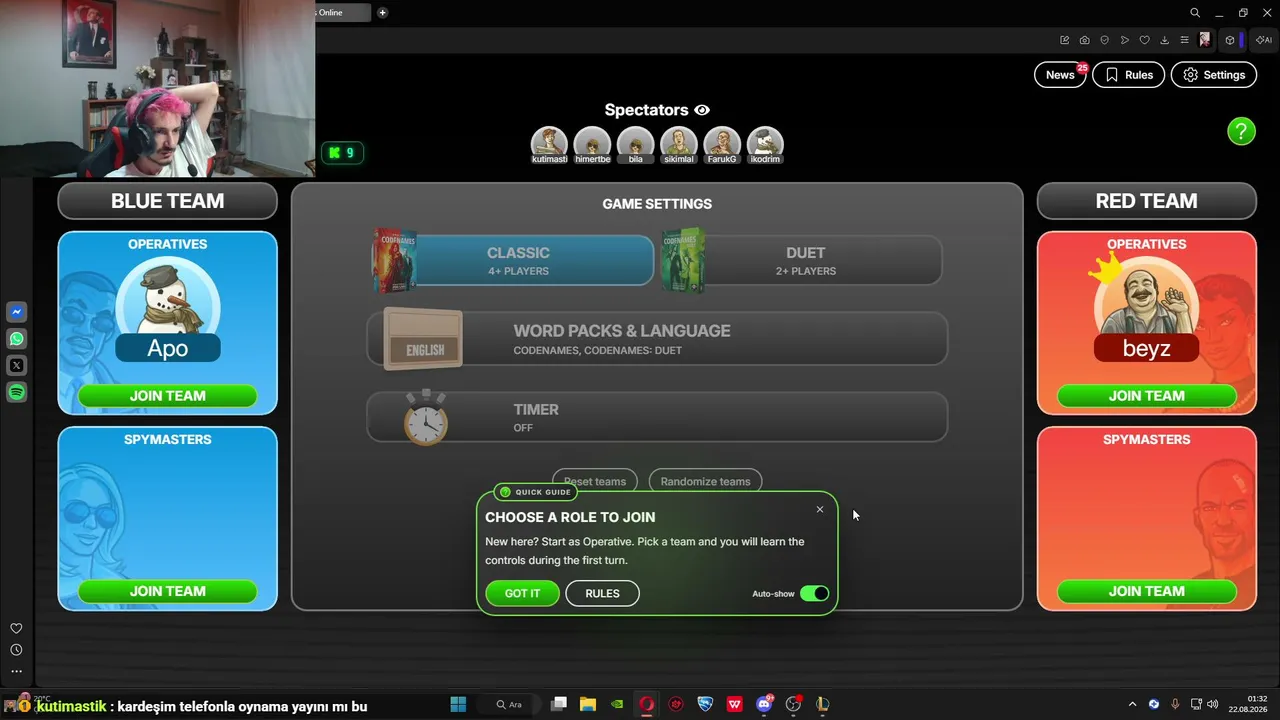The image size is (1280, 720).
Task: Open a new browser tab with plus
Action: (x=382, y=13)
